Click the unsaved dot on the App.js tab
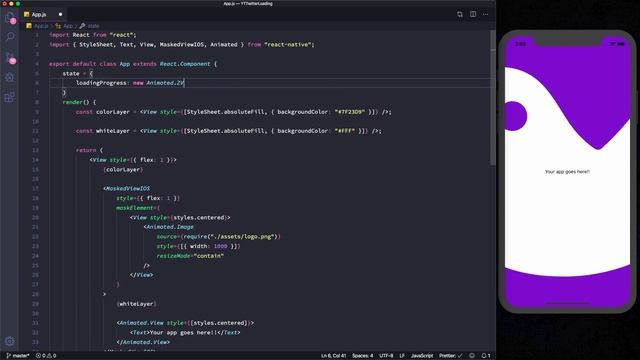The height and width of the screenshot is (360, 640). (x=60, y=14)
